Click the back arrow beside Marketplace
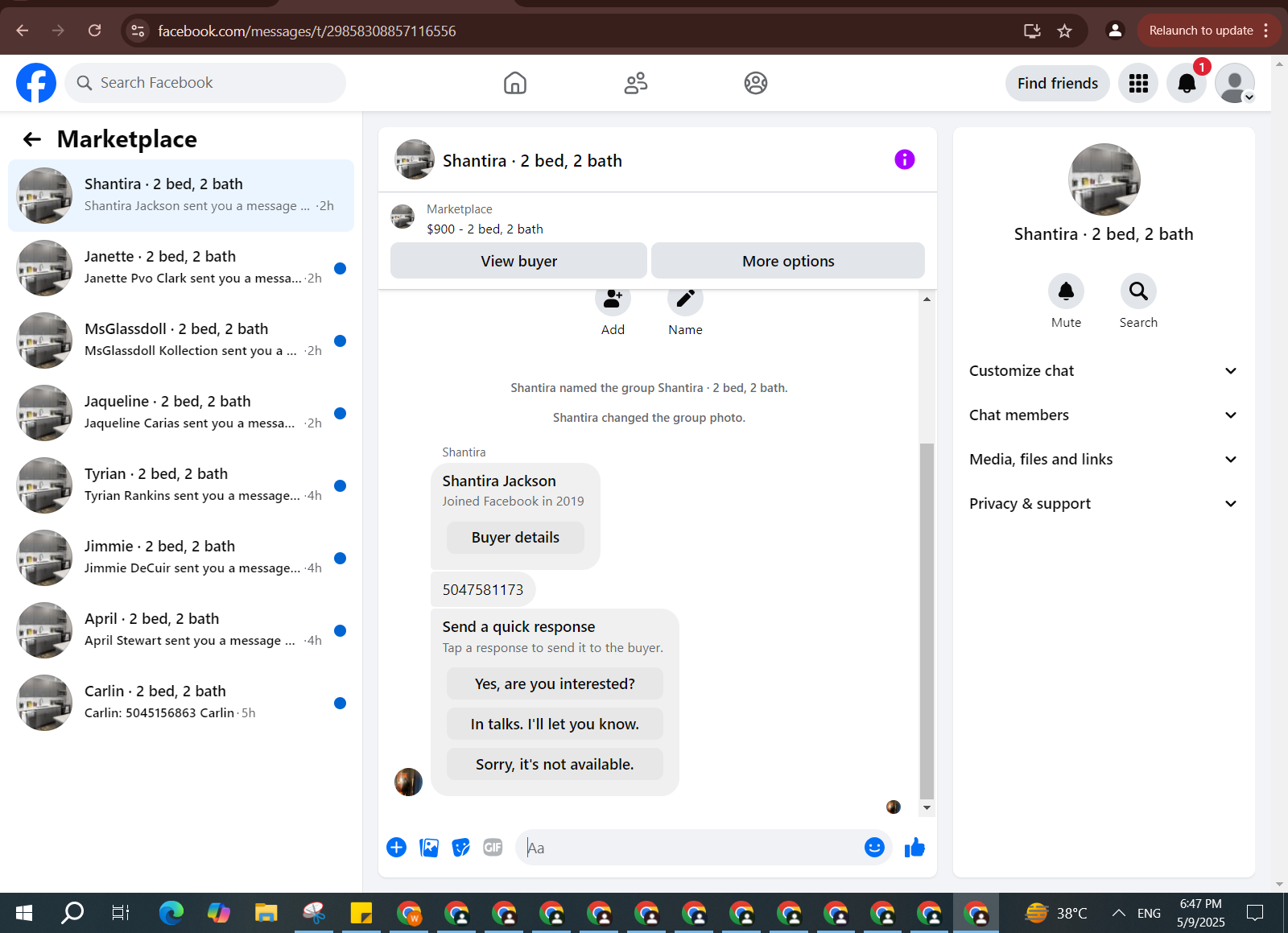1288x933 pixels. tap(32, 139)
